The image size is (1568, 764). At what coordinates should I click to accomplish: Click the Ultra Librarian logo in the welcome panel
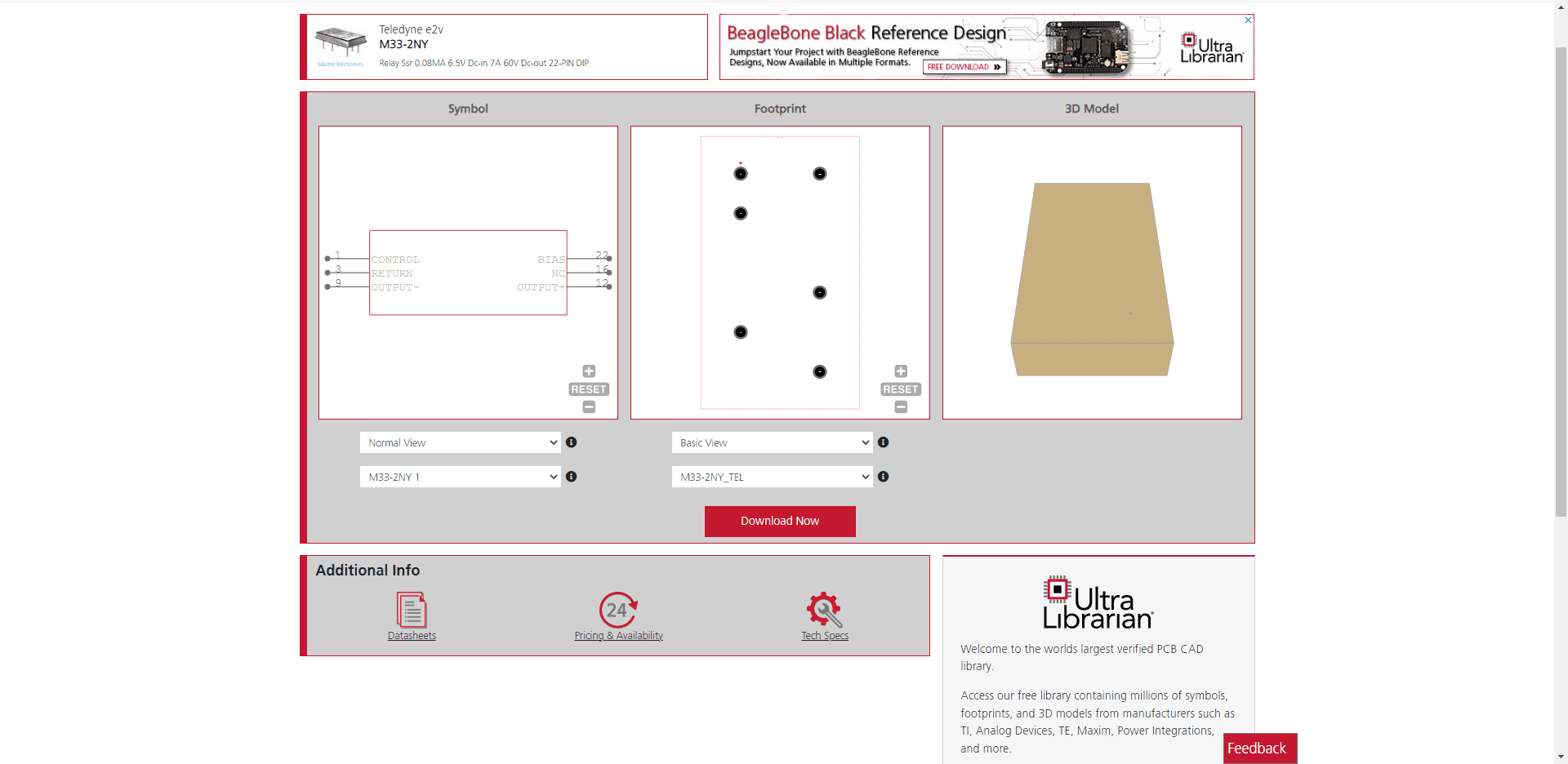pos(1098,602)
